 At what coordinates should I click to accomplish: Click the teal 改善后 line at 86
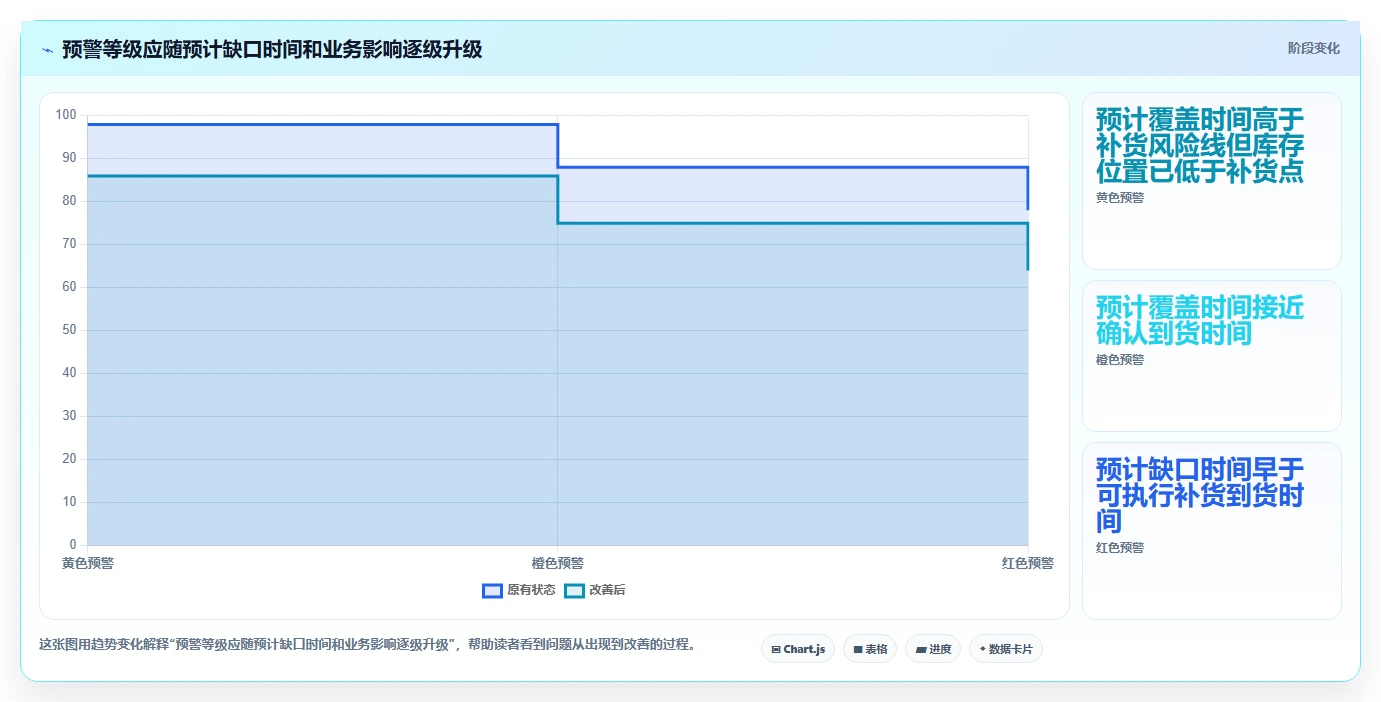tap(322, 176)
